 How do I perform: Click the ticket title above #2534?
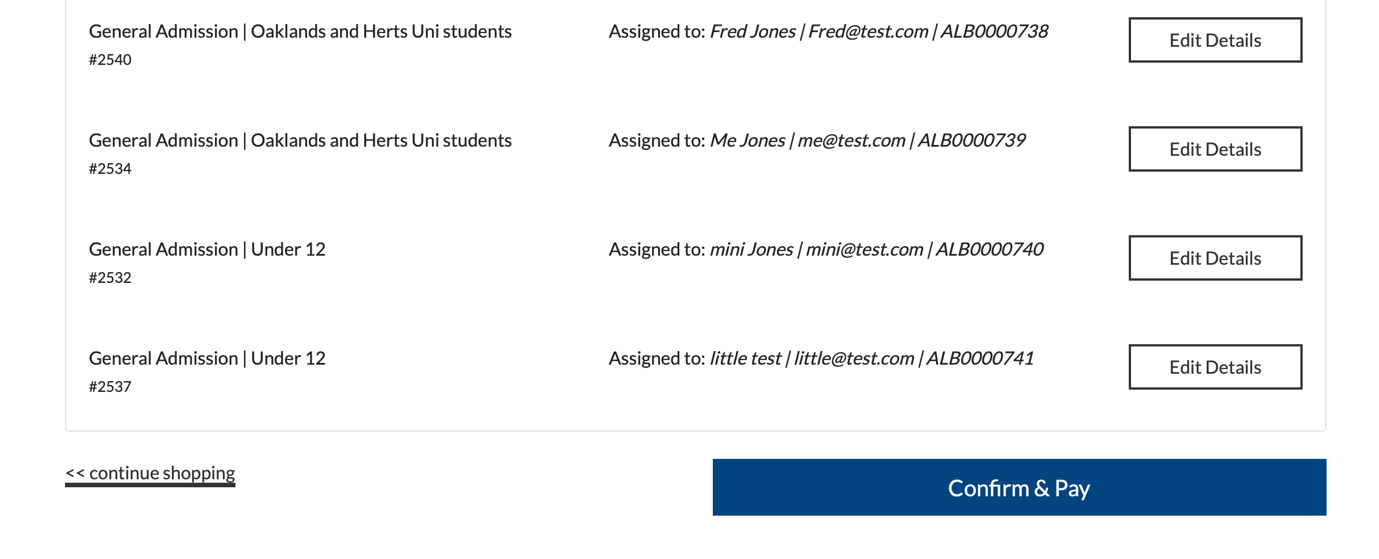coord(300,140)
